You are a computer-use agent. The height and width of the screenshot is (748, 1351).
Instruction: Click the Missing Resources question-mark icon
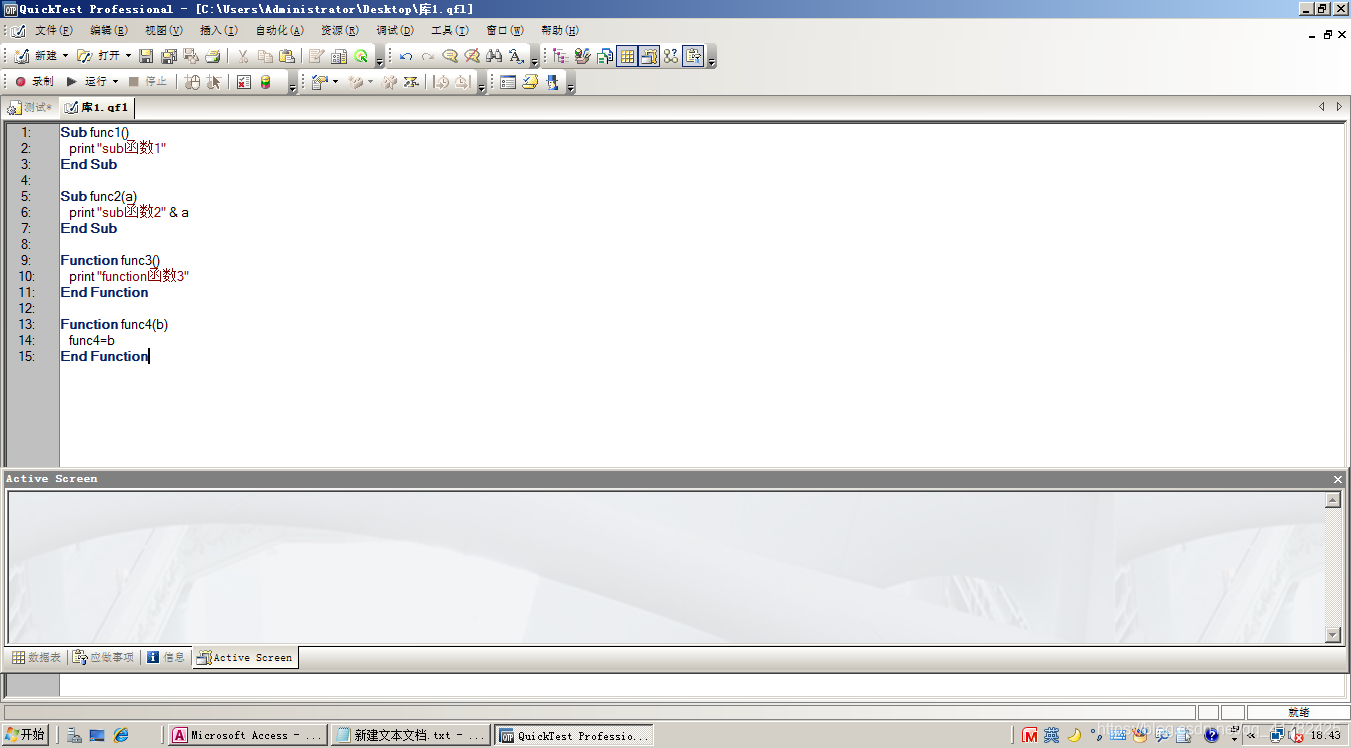[x=671, y=56]
